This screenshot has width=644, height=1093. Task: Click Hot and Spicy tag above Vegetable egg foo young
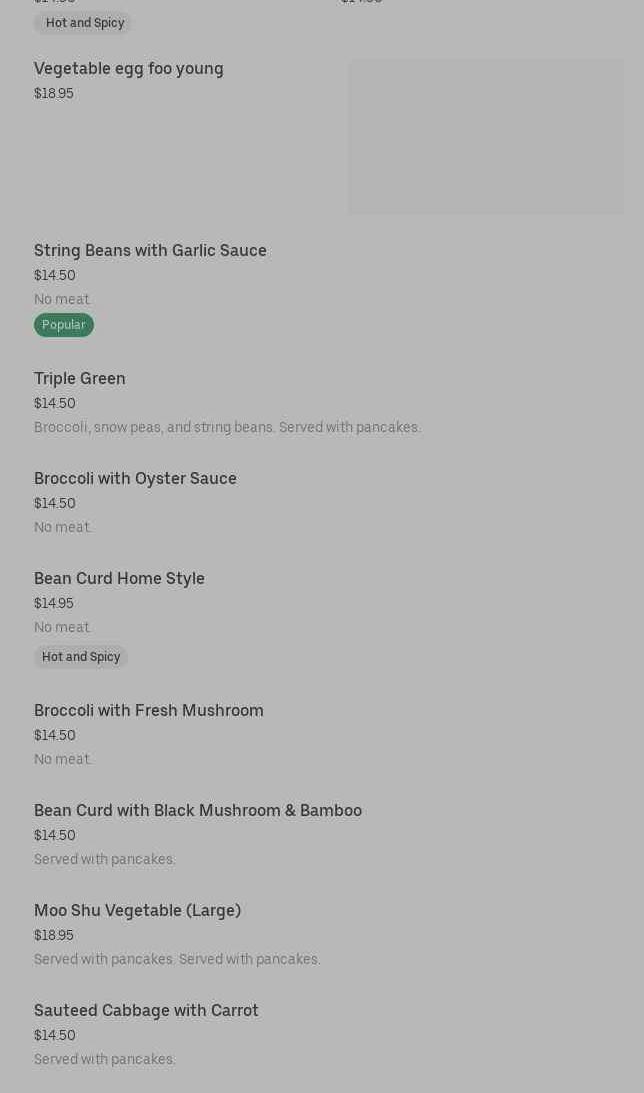85,23
